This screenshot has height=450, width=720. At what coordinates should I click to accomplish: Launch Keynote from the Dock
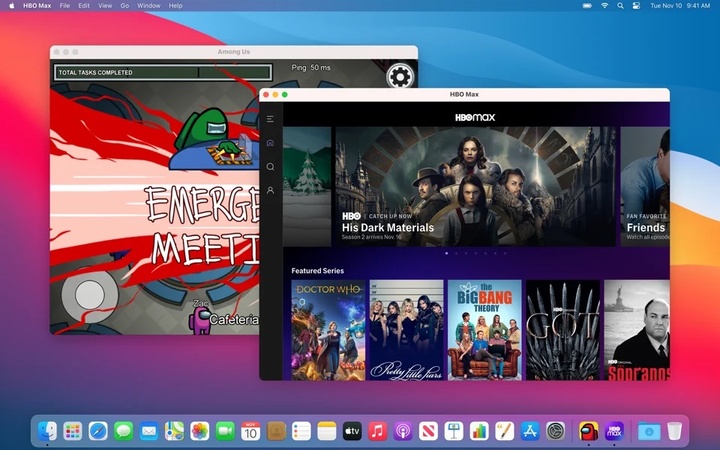454,431
